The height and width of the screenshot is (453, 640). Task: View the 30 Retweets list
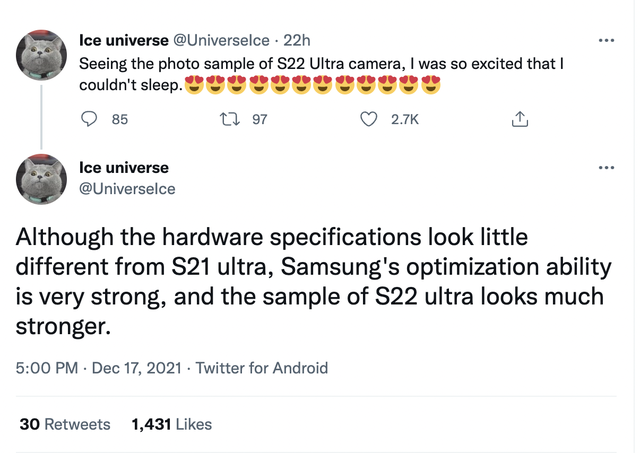tap(65, 424)
